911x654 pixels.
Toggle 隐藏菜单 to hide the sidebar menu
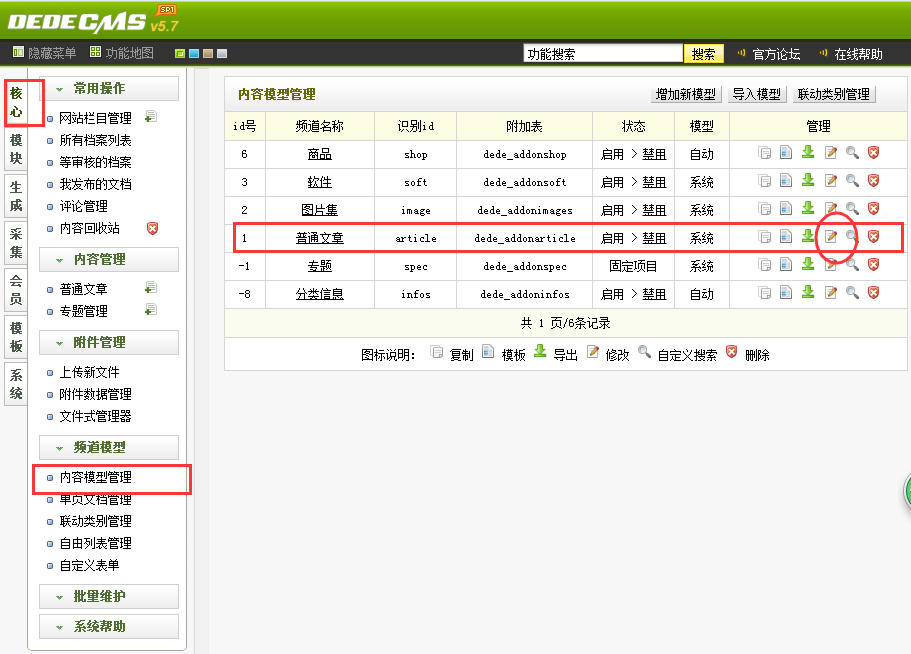pyautogui.click(x=44, y=53)
